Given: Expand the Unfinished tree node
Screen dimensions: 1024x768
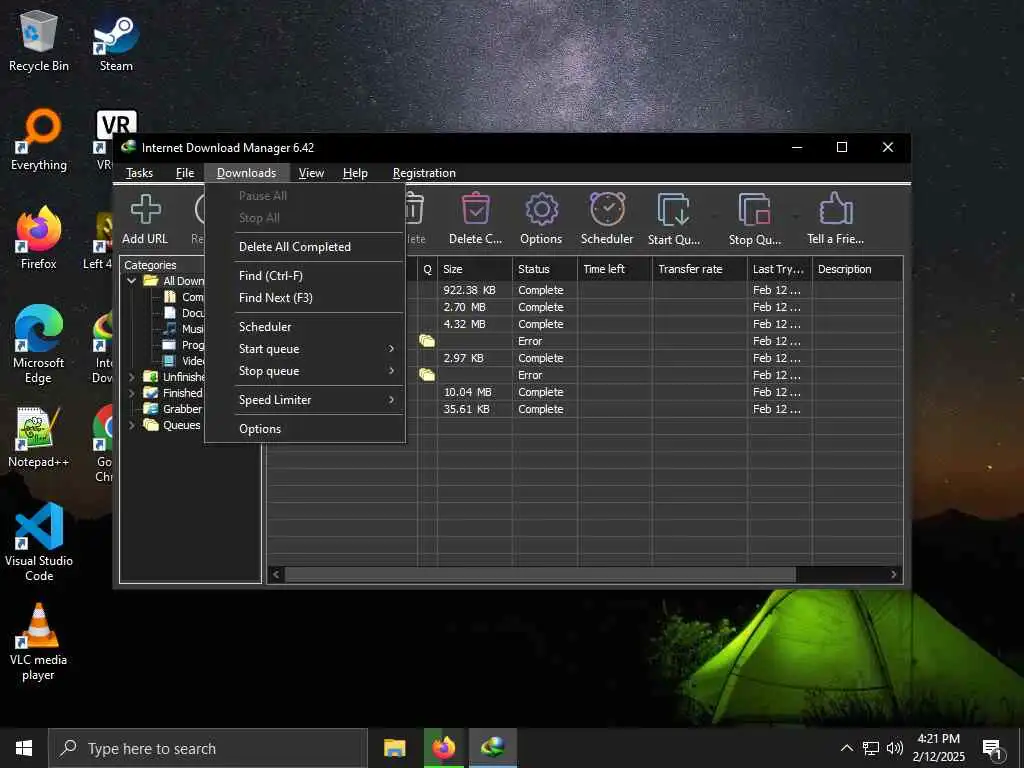Looking at the screenshot, I should 132,377.
